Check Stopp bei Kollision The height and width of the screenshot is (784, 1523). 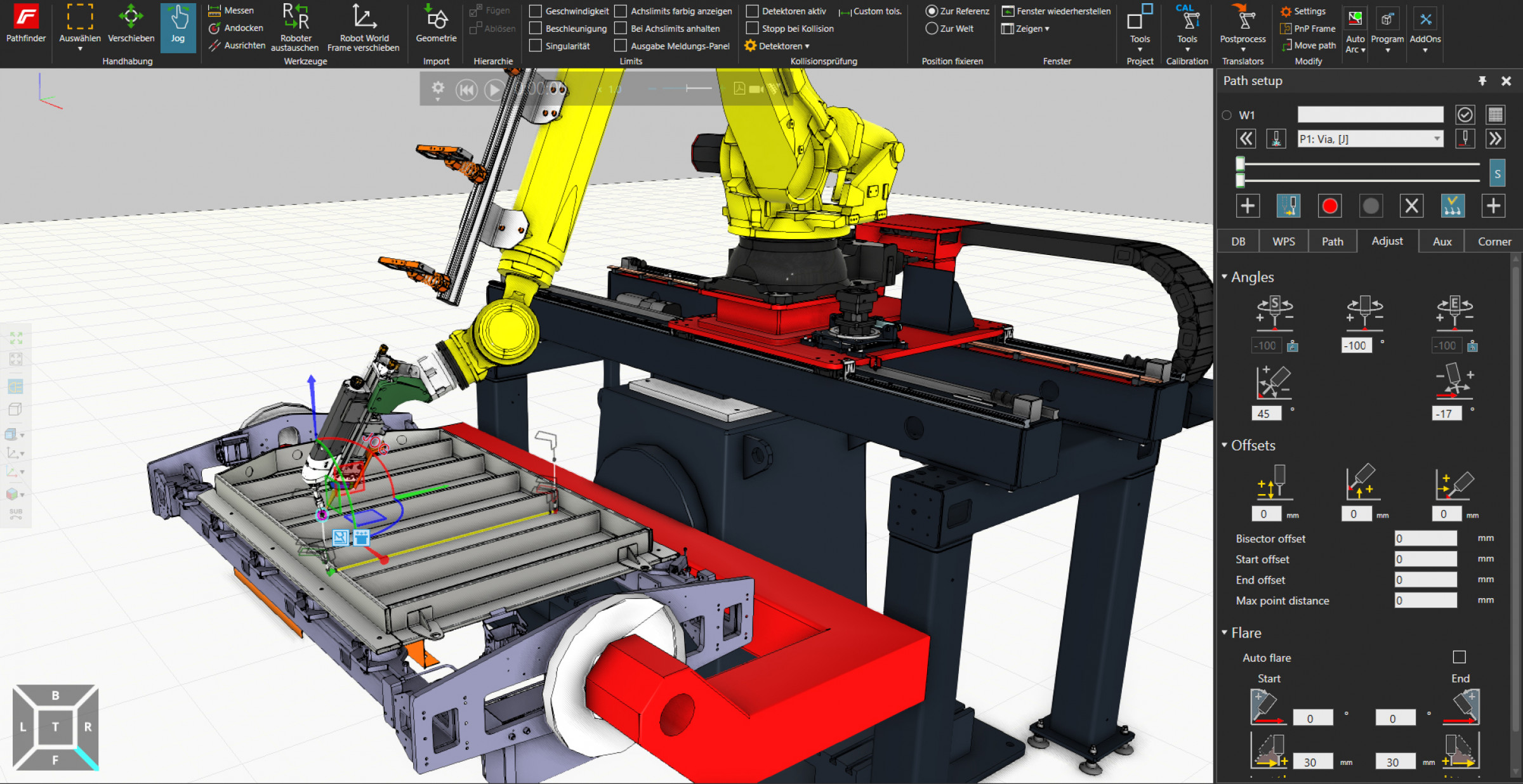pos(753,29)
